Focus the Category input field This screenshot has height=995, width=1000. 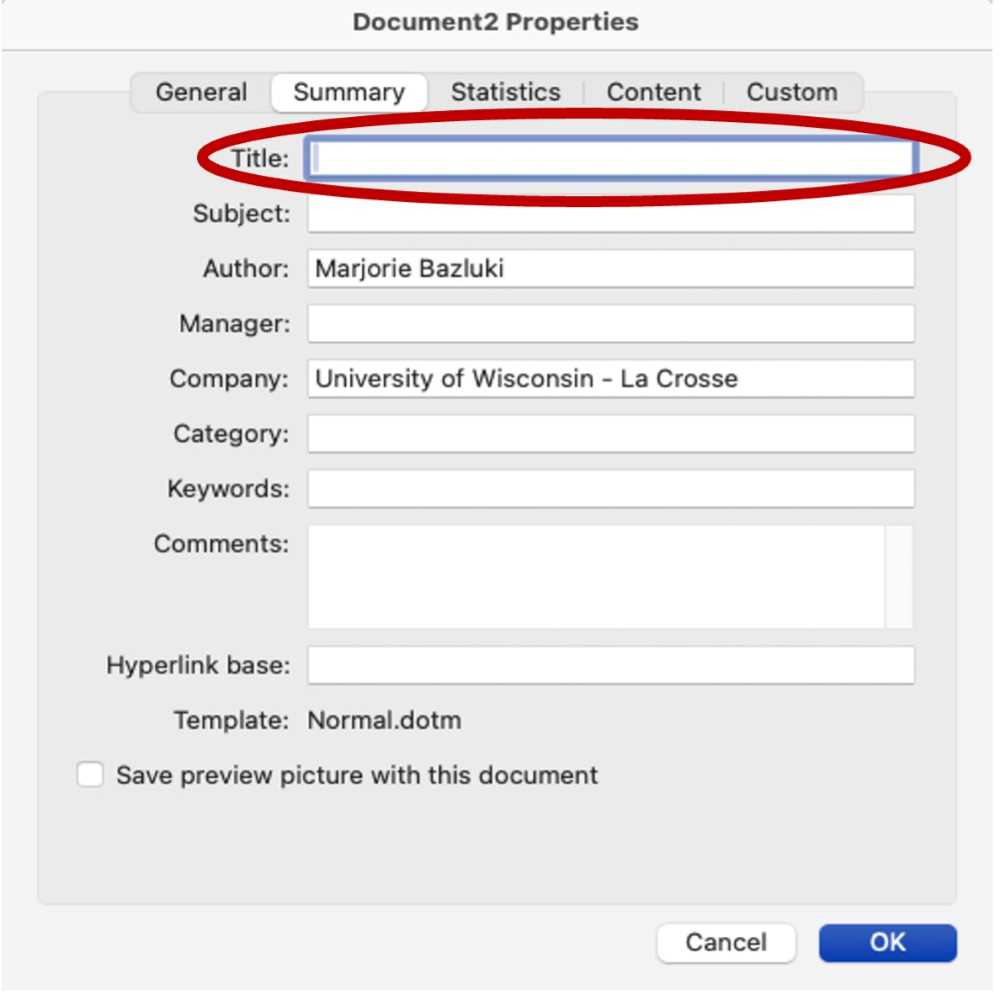pos(610,434)
